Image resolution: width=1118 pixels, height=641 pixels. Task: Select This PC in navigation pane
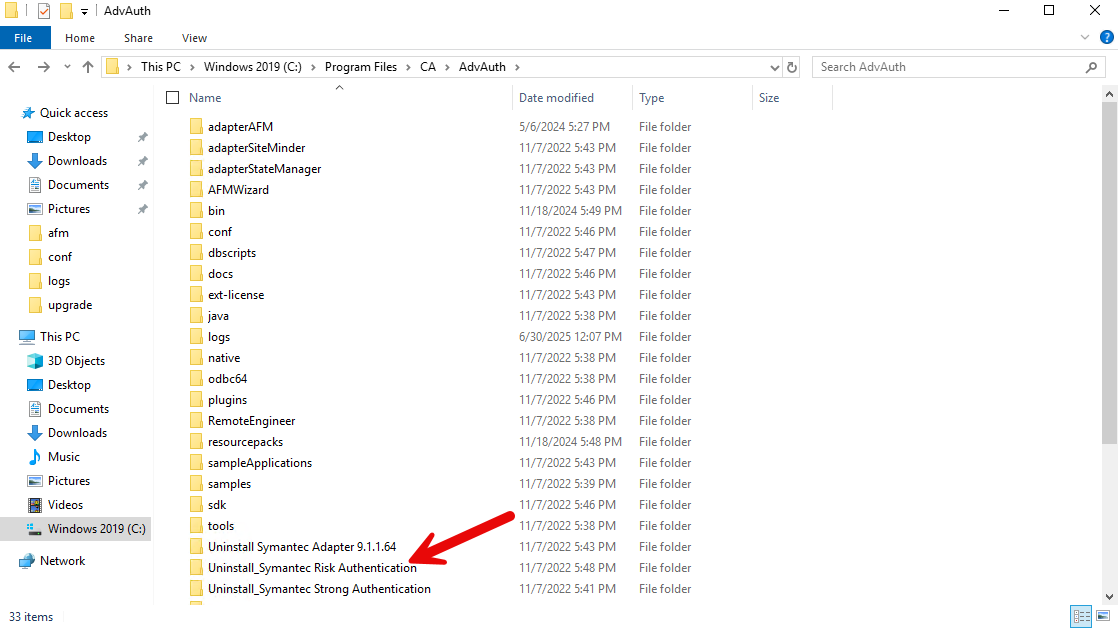60,337
